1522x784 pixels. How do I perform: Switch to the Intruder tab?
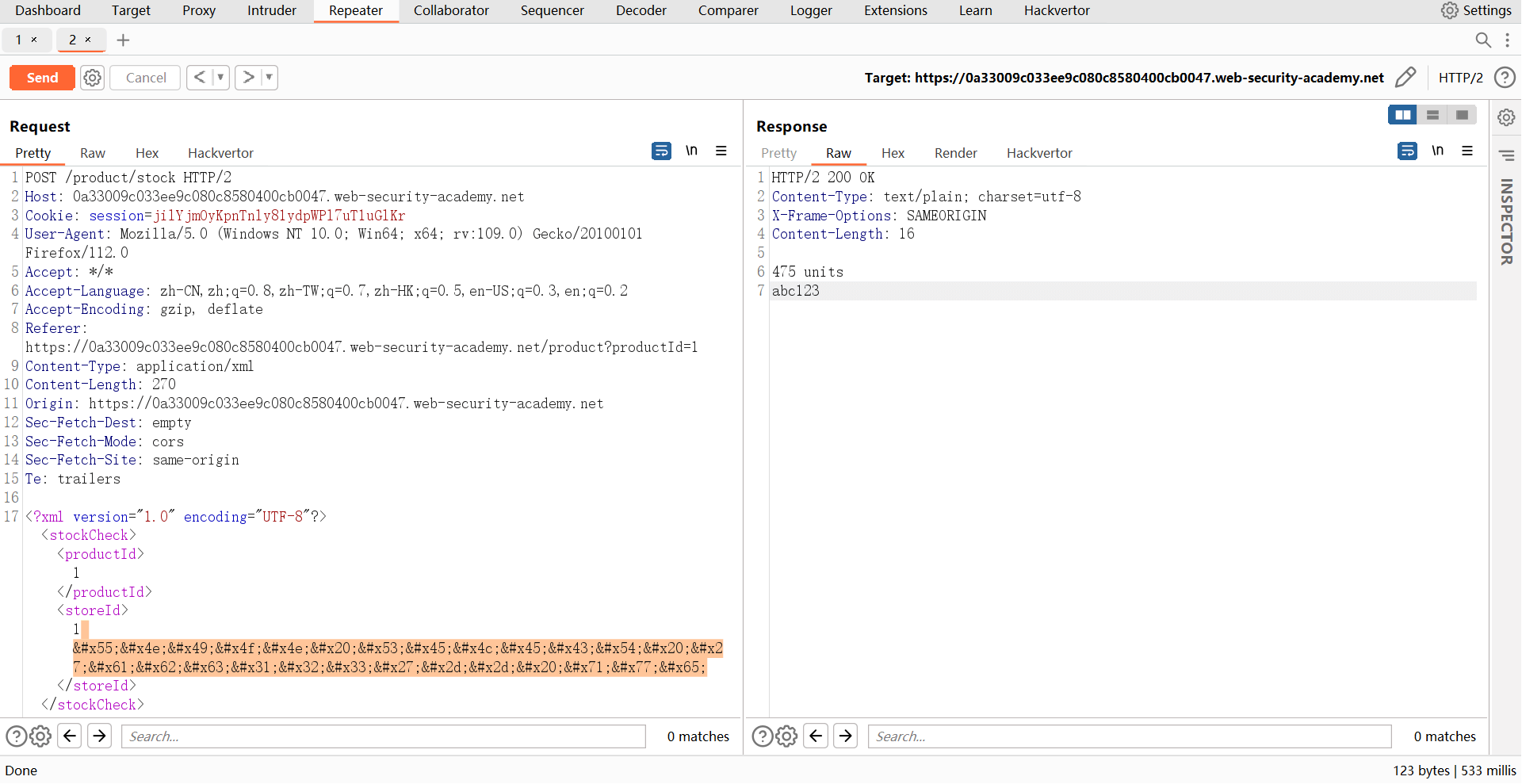pyautogui.click(x=271, y=10)
